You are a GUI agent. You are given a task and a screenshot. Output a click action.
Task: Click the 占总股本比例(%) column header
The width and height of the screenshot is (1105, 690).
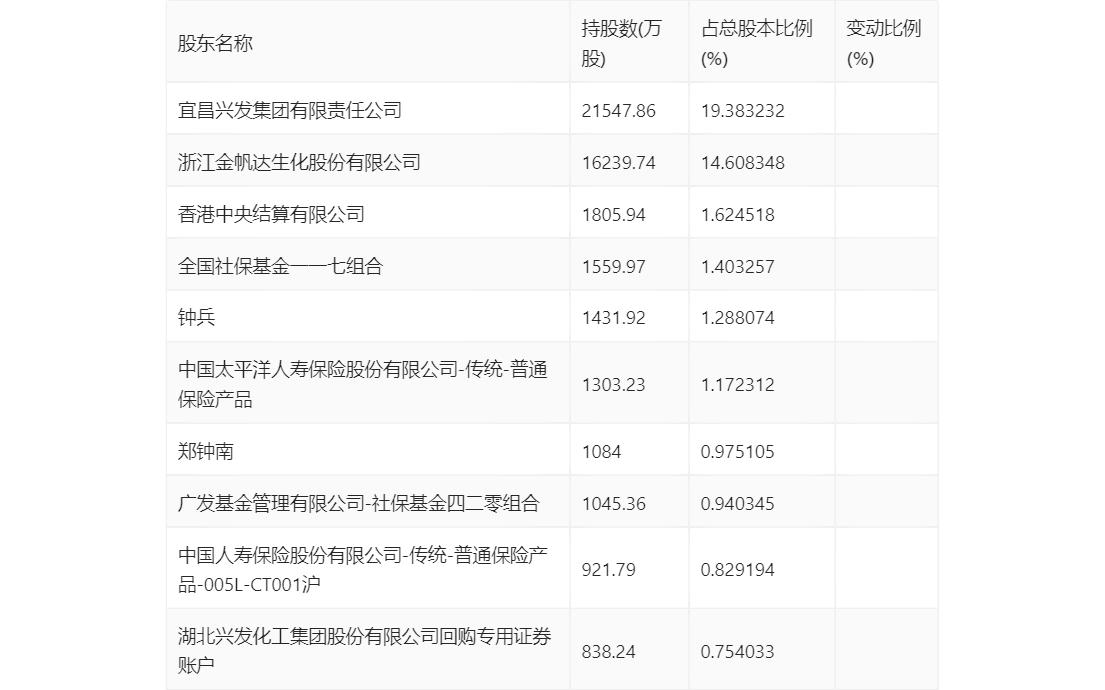coord(757,43)
